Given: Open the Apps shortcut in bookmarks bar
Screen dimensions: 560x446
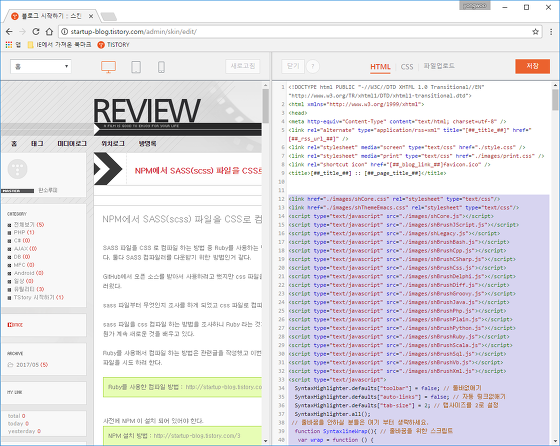Looking at the screenshot, I should (x=13, y=45).
